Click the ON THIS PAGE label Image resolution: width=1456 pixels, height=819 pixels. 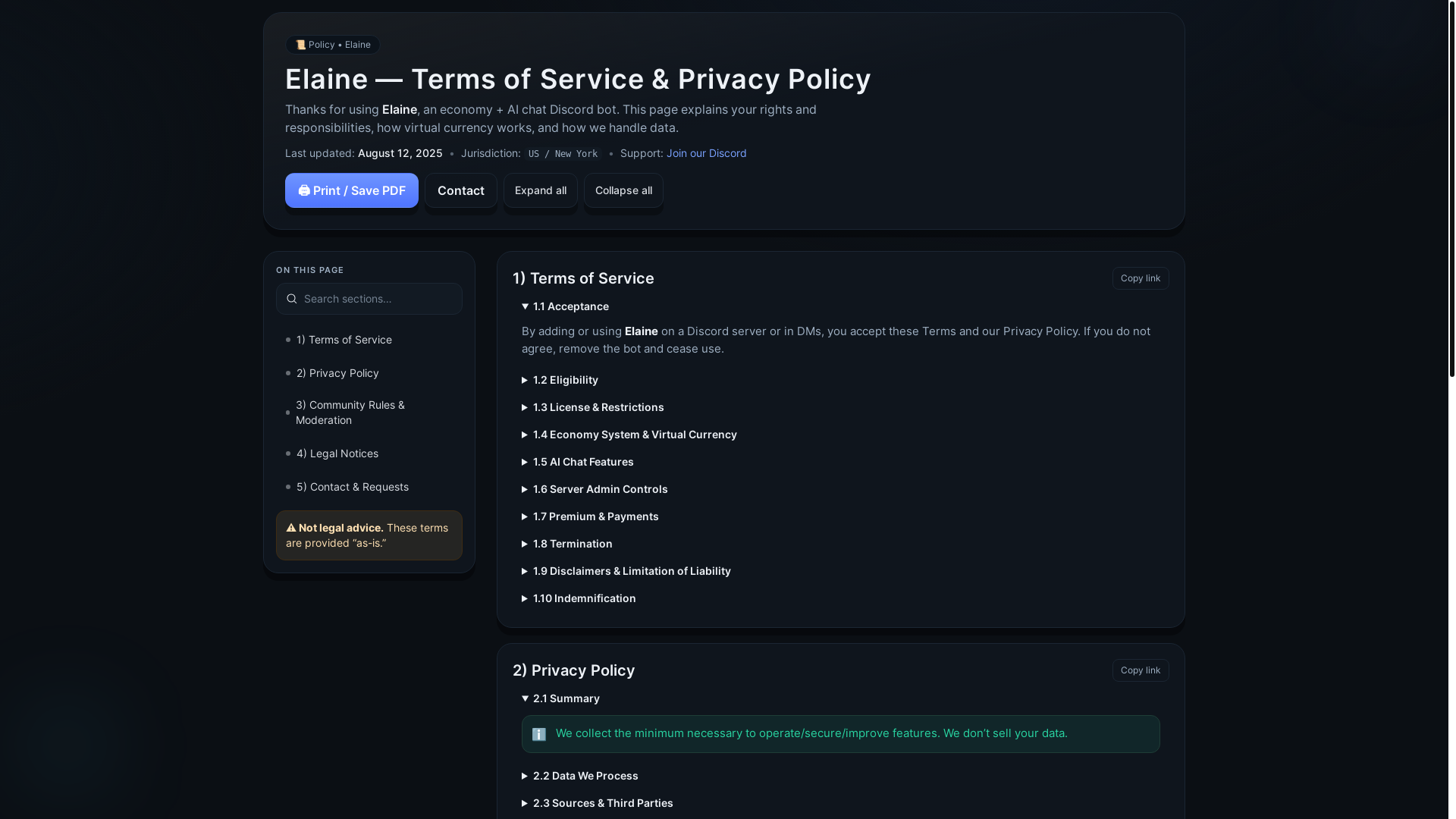[309, 270]
